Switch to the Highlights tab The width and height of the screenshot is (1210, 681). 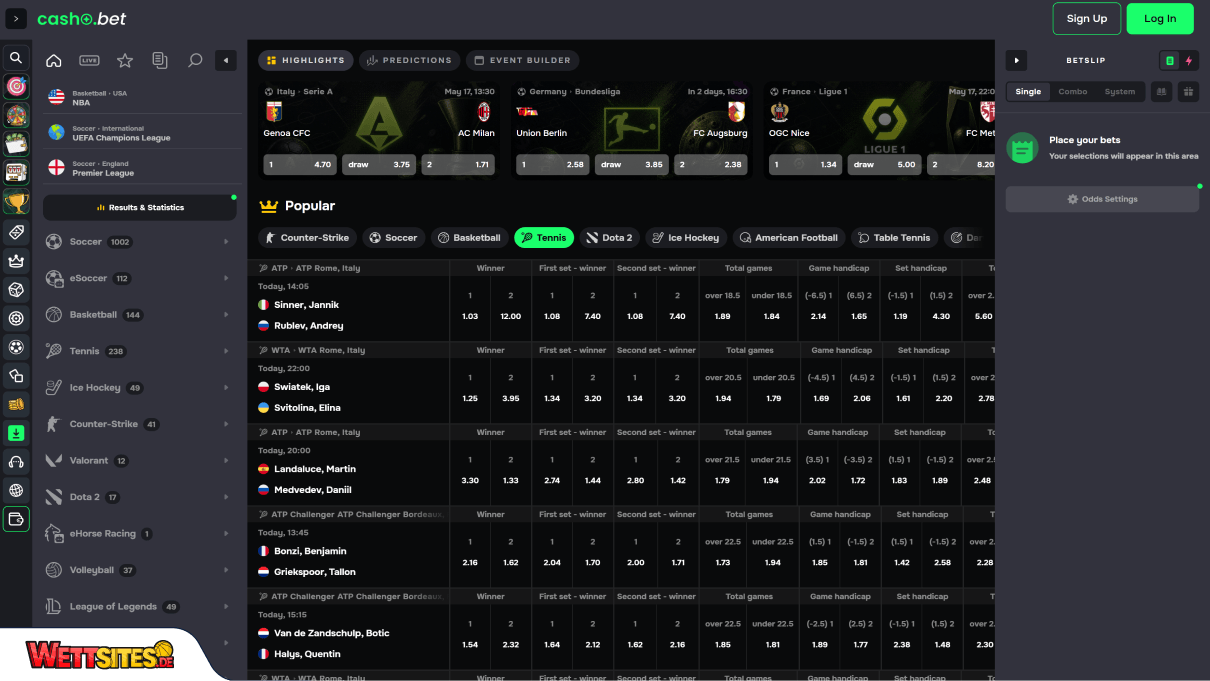click(306, 61)
